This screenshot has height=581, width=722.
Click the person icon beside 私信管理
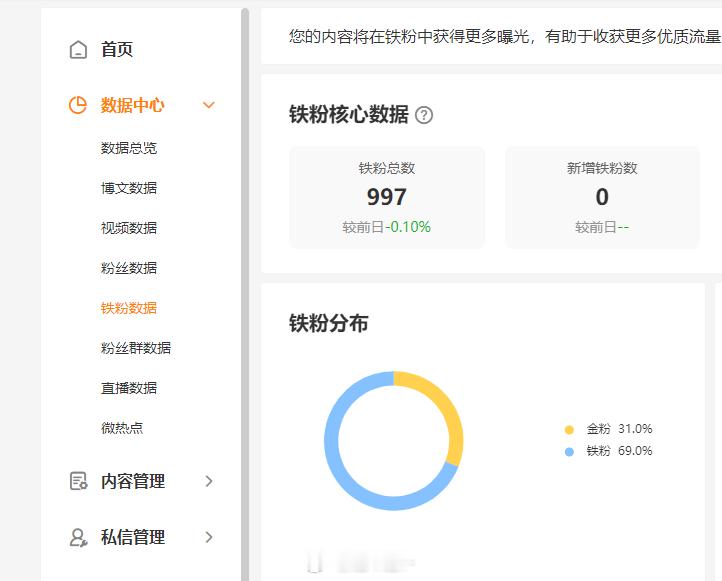click(x=78, y=537)
